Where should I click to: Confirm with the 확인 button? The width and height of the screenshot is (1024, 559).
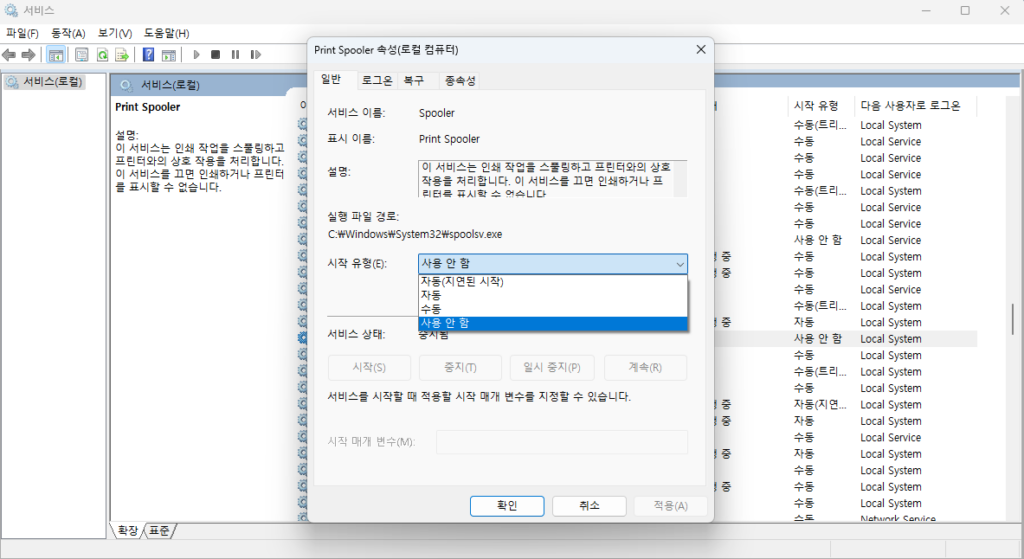507,506
